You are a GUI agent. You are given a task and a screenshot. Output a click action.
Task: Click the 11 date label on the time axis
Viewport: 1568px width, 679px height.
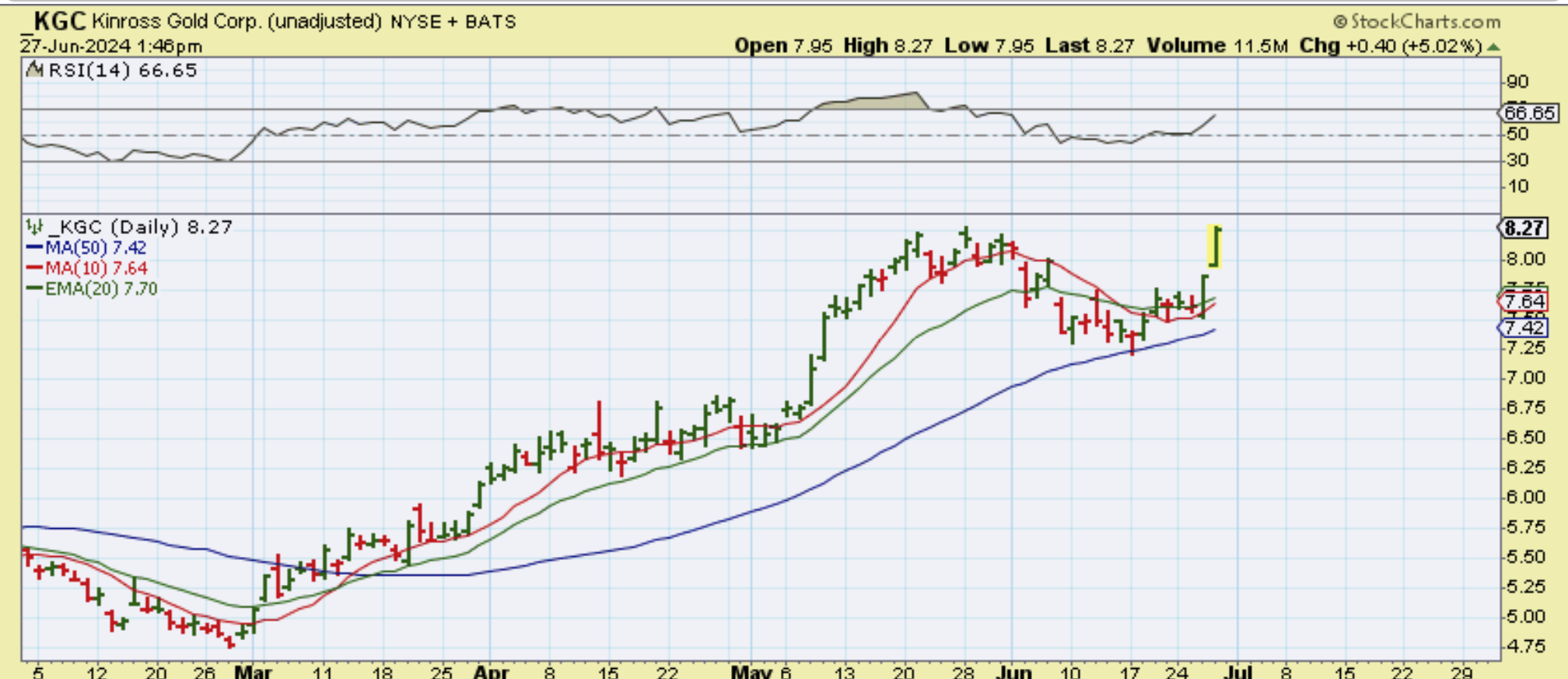click(x=322, y=672)
